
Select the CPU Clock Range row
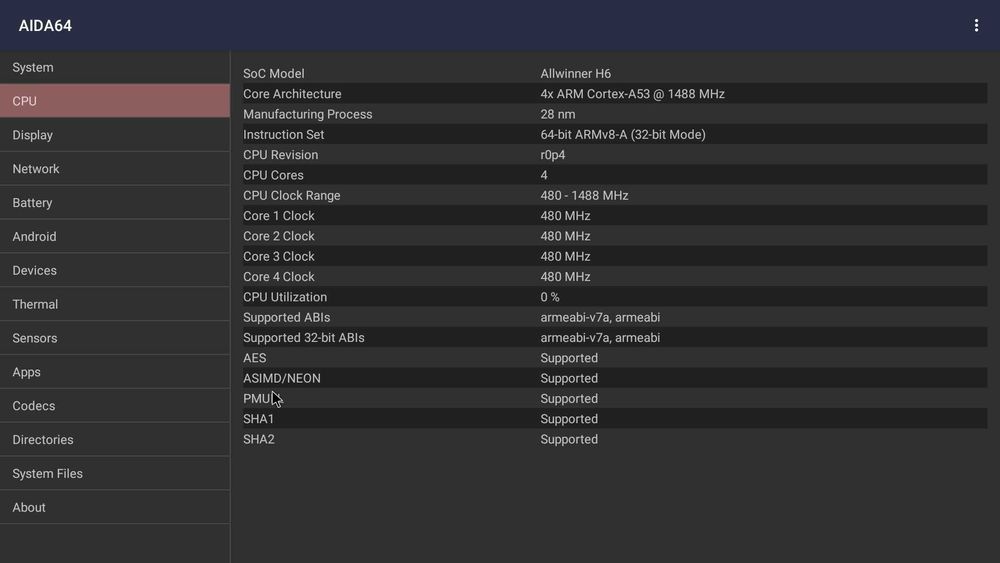point(614,196)
